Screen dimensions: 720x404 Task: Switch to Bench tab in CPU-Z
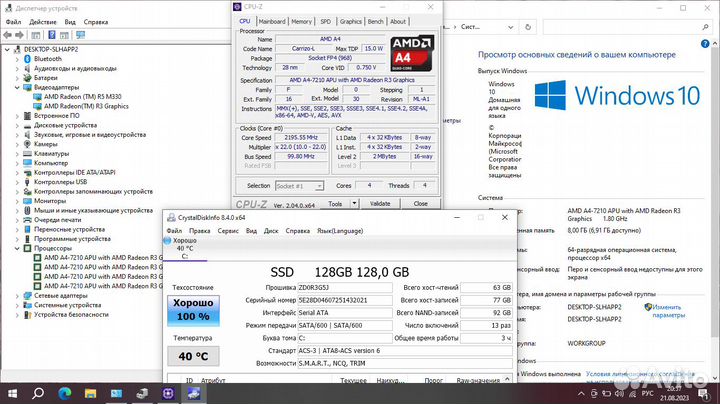tap(375, 21)
